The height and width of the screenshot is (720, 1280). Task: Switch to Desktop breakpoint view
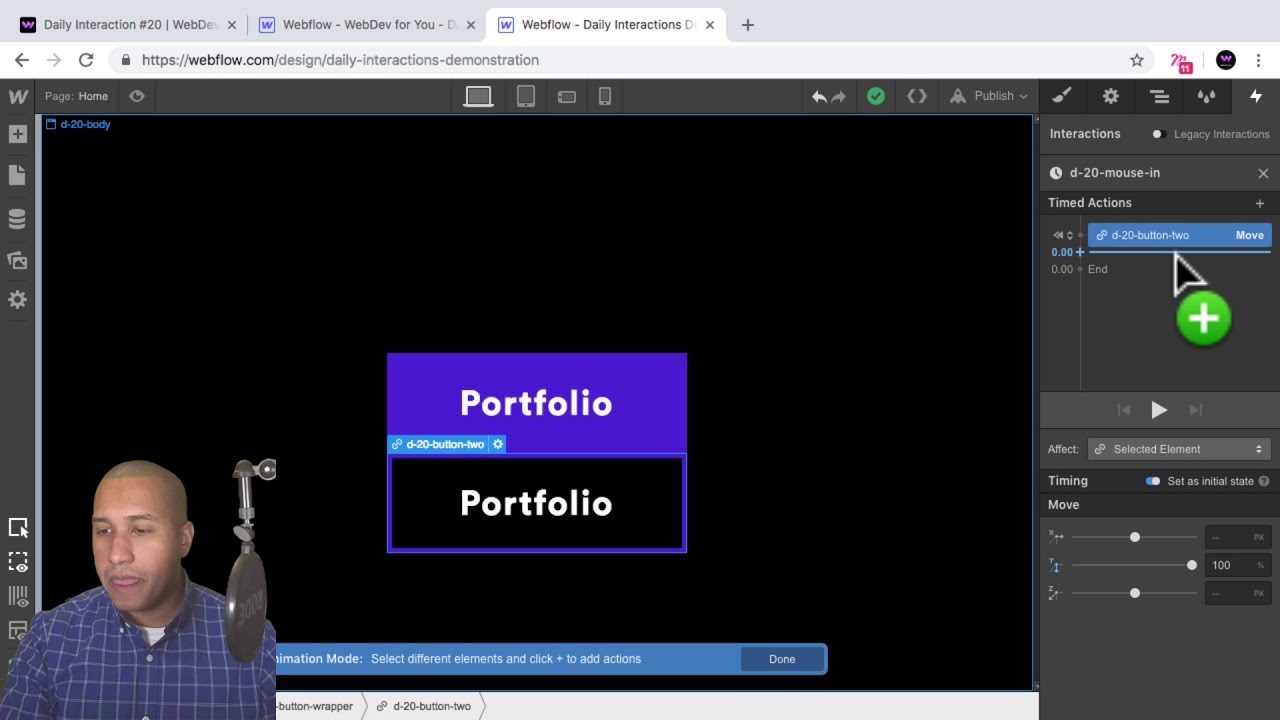[x=478, y=96]
